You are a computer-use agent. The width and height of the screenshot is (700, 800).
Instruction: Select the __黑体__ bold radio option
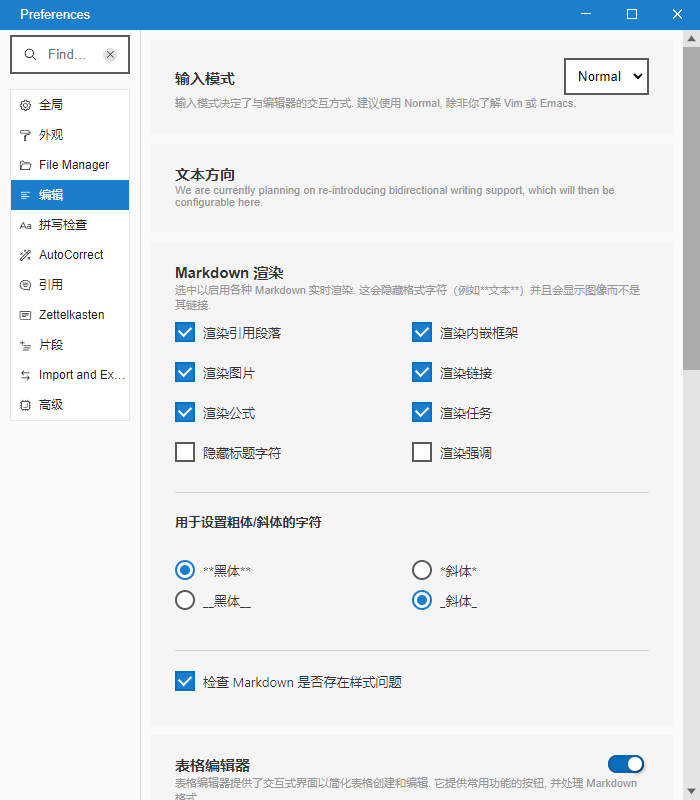click(x=185, y=601)
